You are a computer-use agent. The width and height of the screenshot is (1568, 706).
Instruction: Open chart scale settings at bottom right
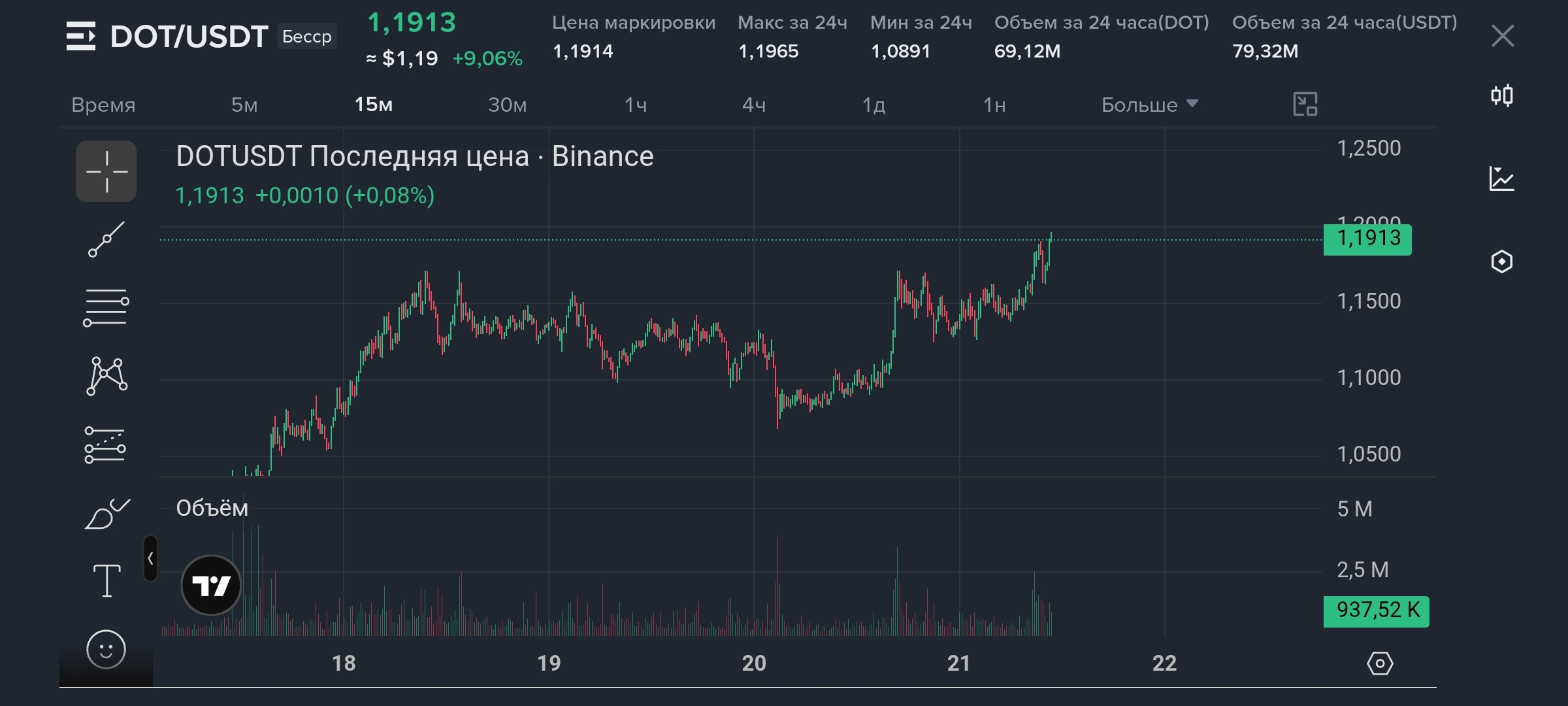[x=1380, y=664]
